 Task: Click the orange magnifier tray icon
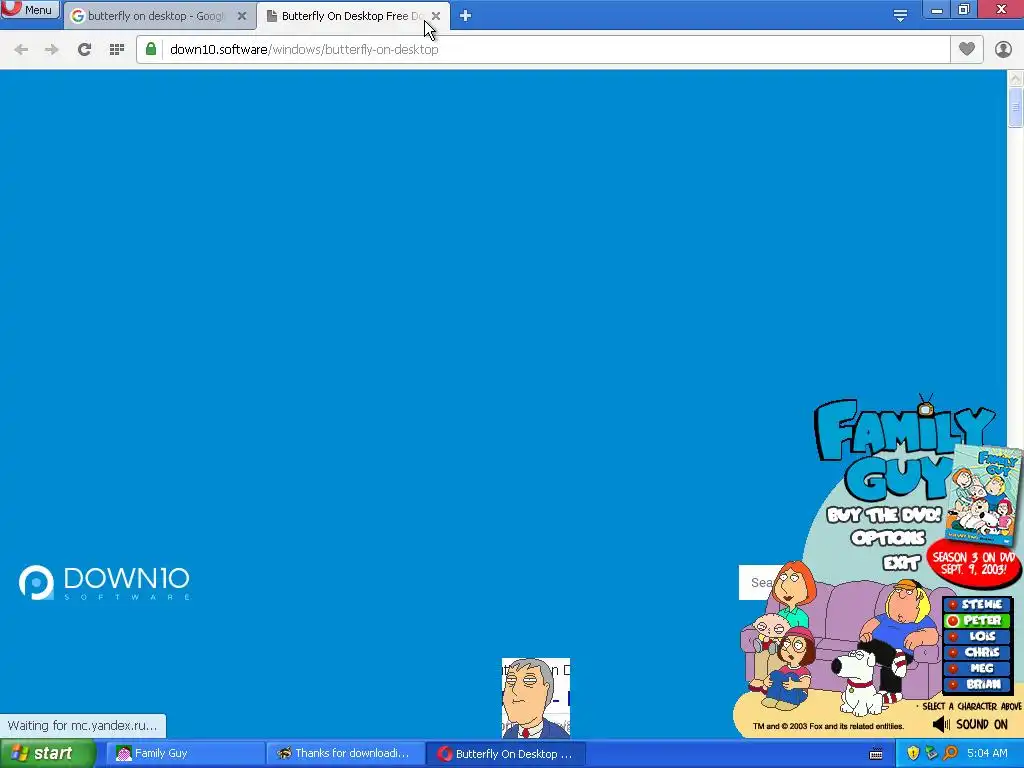click(x=950, y=754)
